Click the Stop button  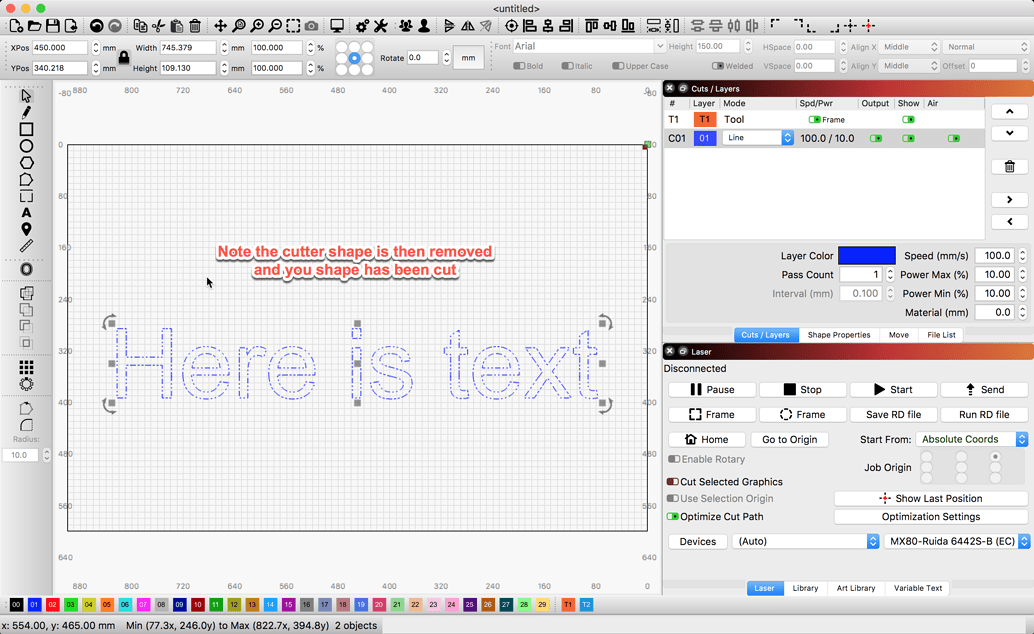[802, 389]
